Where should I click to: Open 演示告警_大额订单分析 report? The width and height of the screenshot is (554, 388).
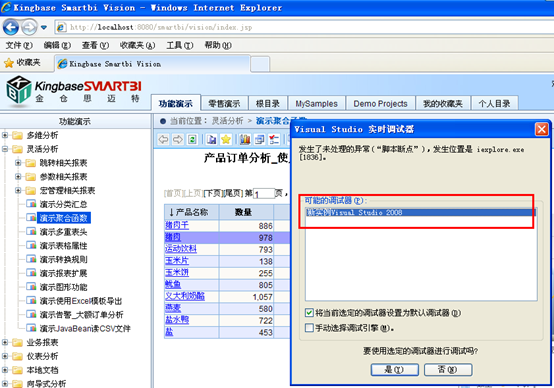[81, 314]
